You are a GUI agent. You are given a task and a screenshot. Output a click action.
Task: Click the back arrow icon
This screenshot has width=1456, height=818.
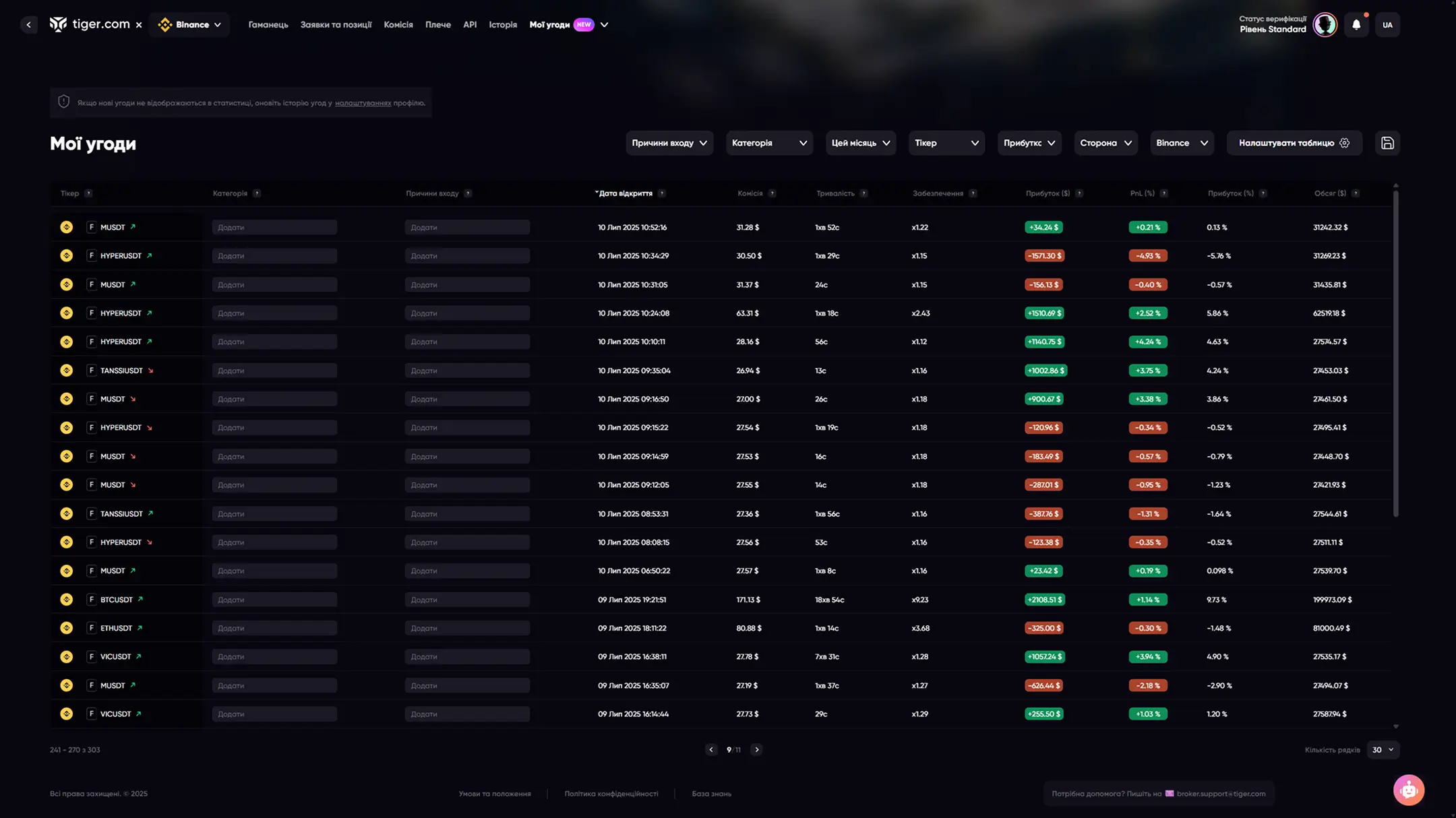(28, 25)
